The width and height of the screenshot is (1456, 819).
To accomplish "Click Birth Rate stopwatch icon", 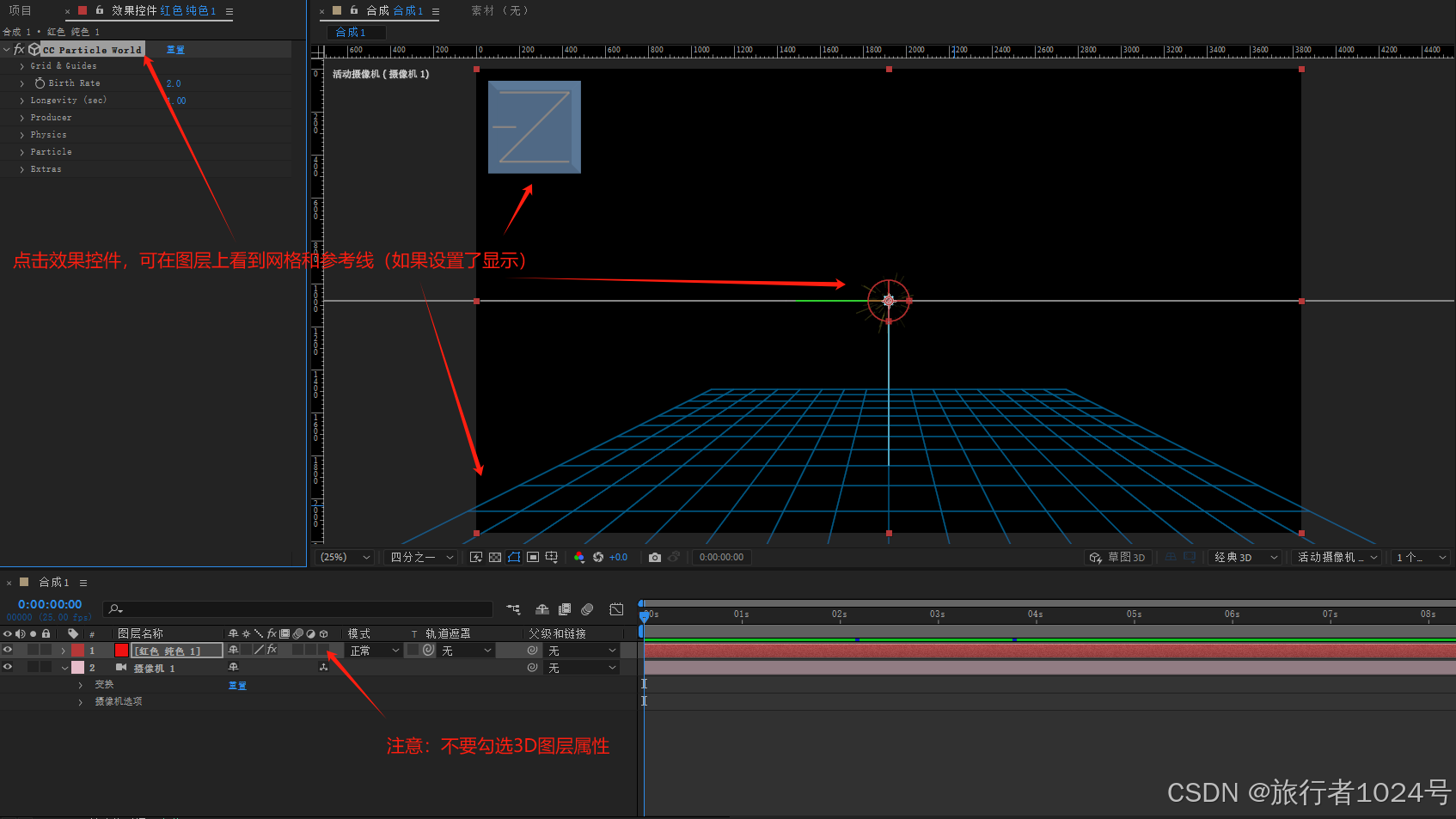I will 40,83.
